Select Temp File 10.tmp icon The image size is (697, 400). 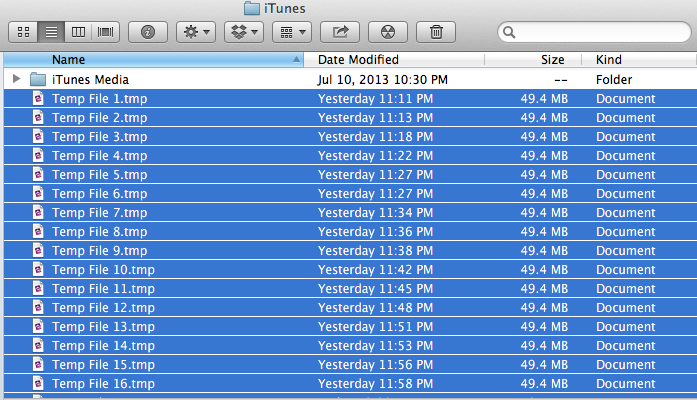[38, 269]
